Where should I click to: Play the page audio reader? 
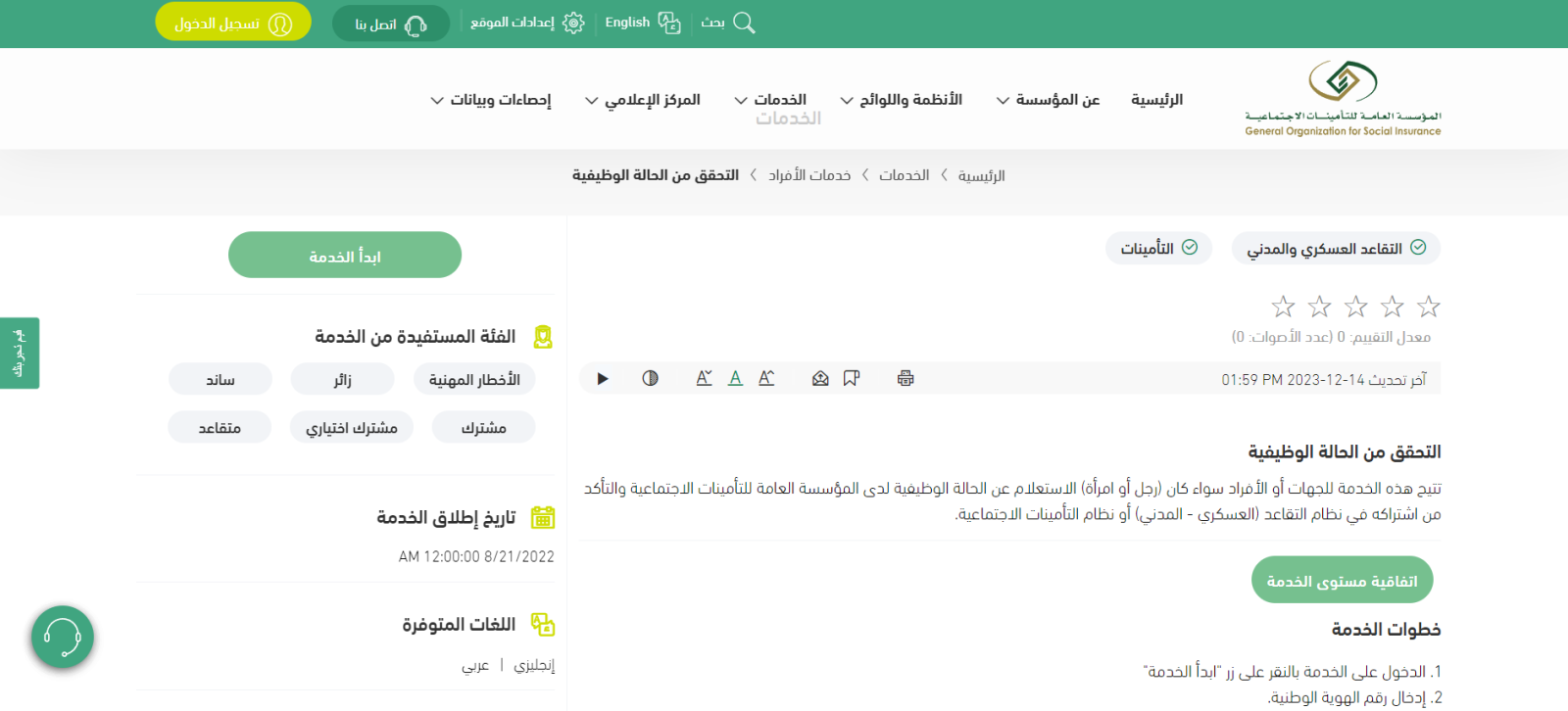[x=603, y=378]
